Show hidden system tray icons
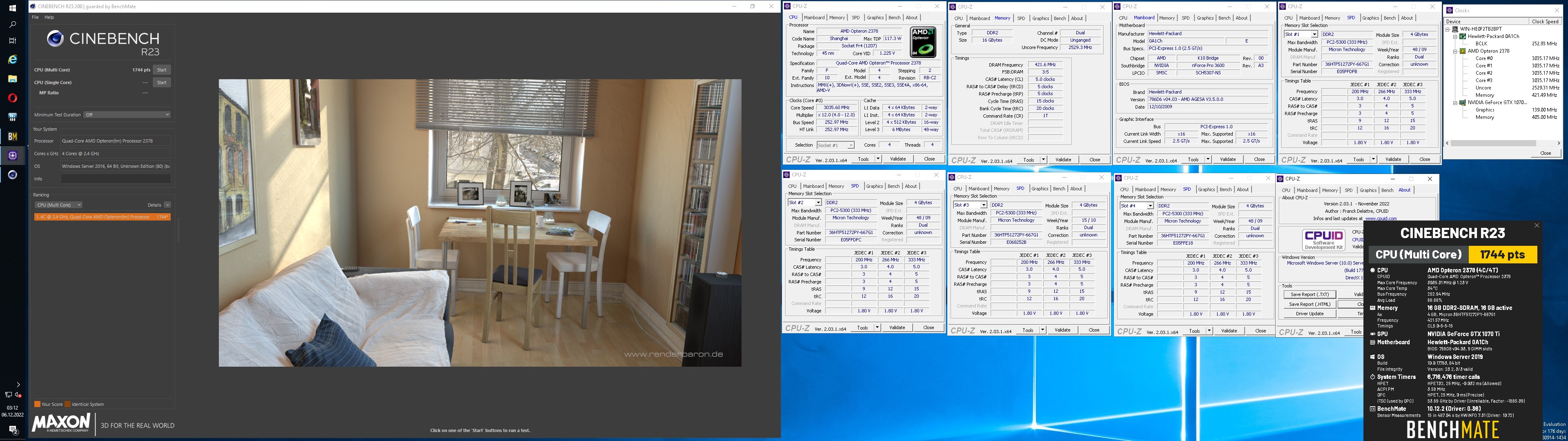 tap(18, 384)
